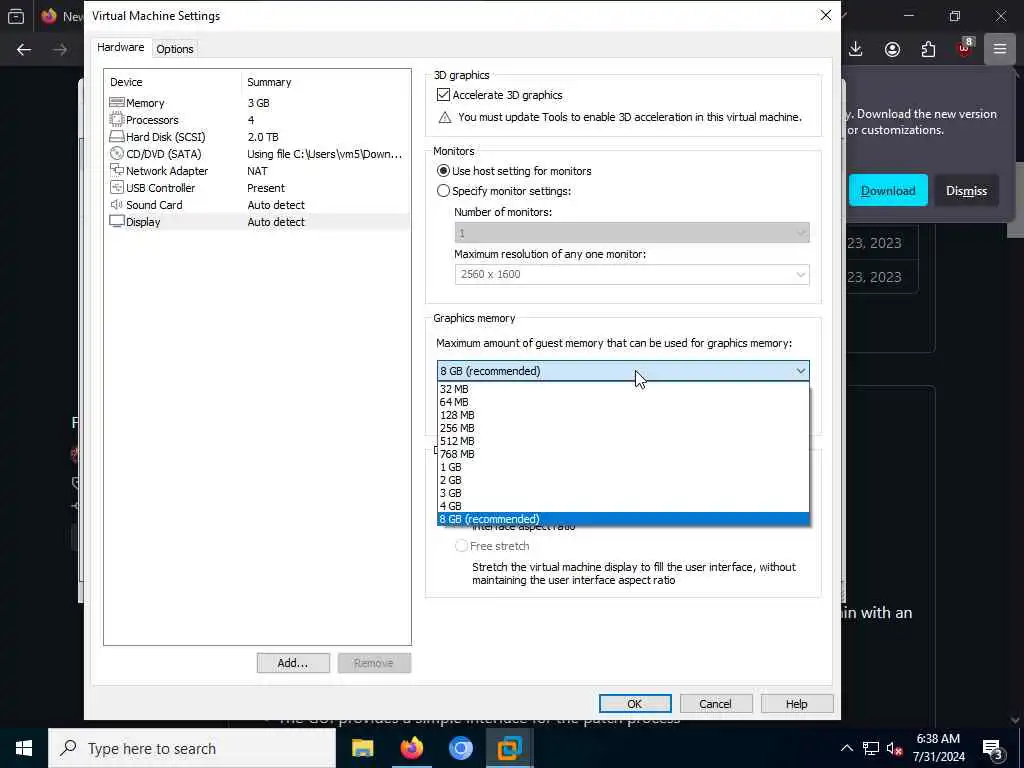Pick 1 GB graphics memory
Screen dimensions: 1024x768
[x=623, y=467]
